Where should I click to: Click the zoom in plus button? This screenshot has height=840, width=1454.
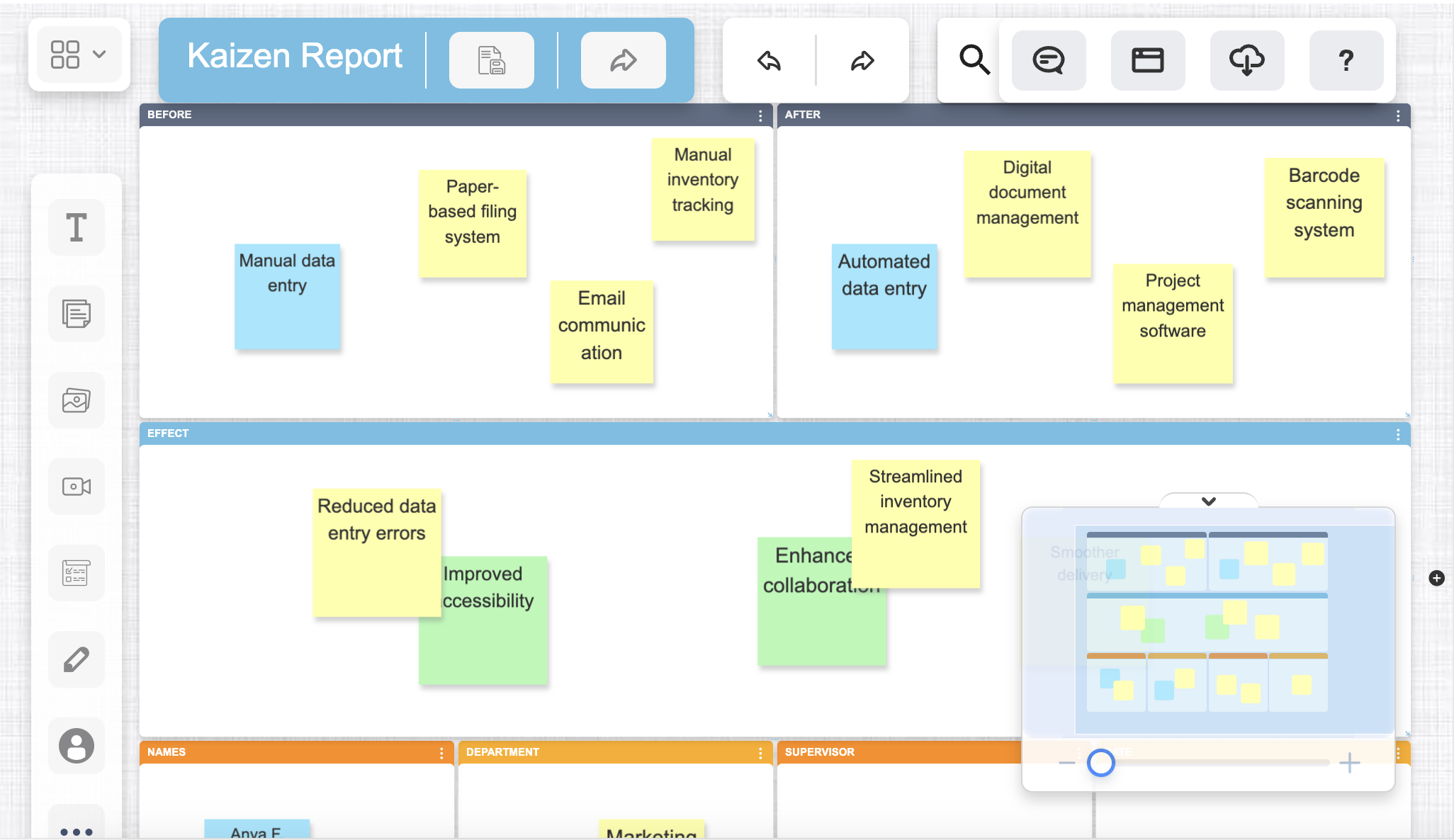point(1349,763)
